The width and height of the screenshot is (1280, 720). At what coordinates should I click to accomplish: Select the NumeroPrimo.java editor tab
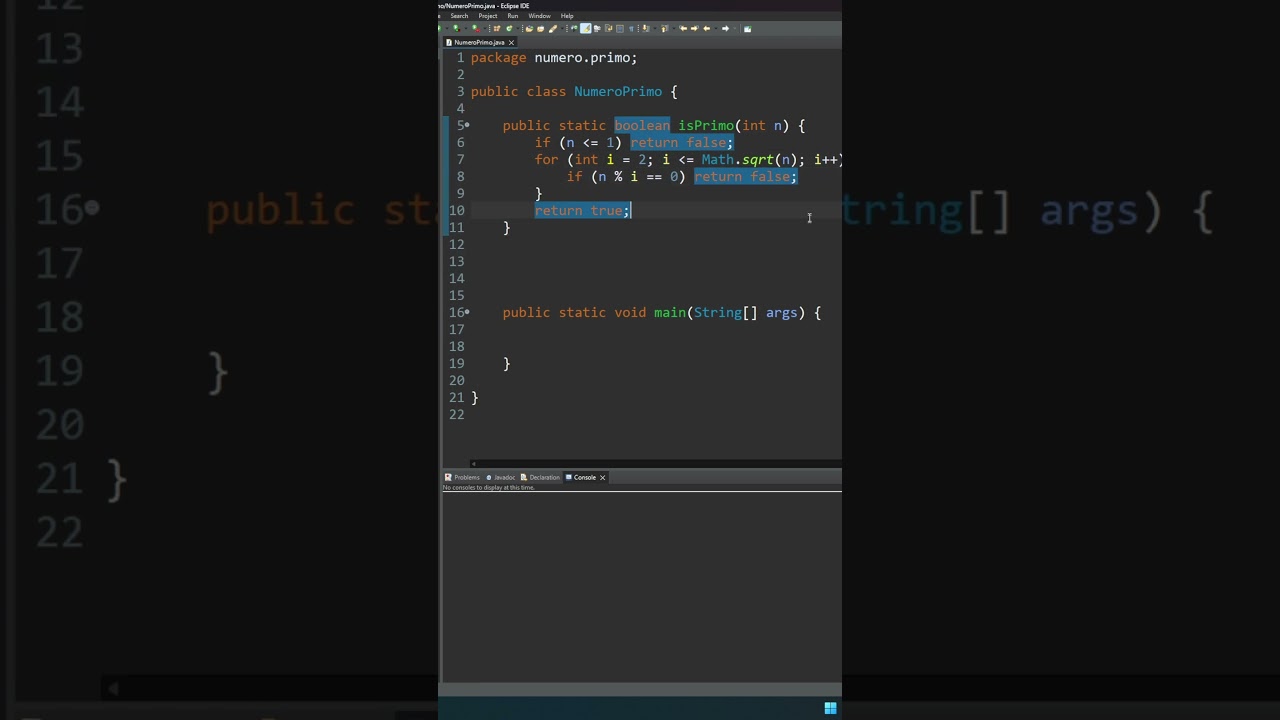(479, 43)
